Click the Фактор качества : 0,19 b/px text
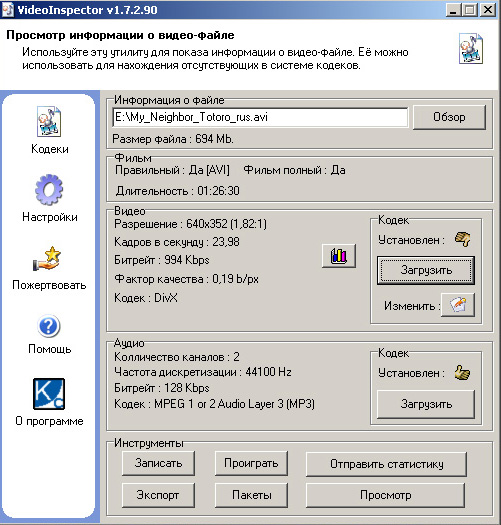501x525 pixels. [x=186, y=279]
